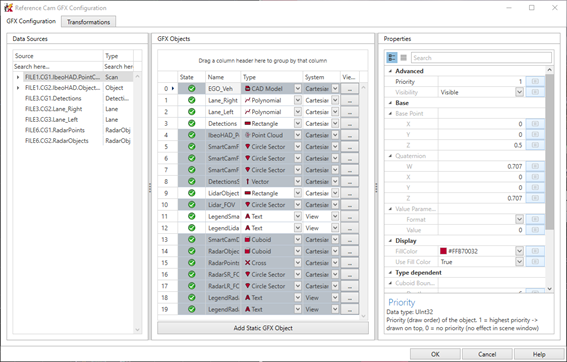This screenshot has height=362, width=567.
Task: Click the Visibility property binding icon
Action: tap(535, 92)
